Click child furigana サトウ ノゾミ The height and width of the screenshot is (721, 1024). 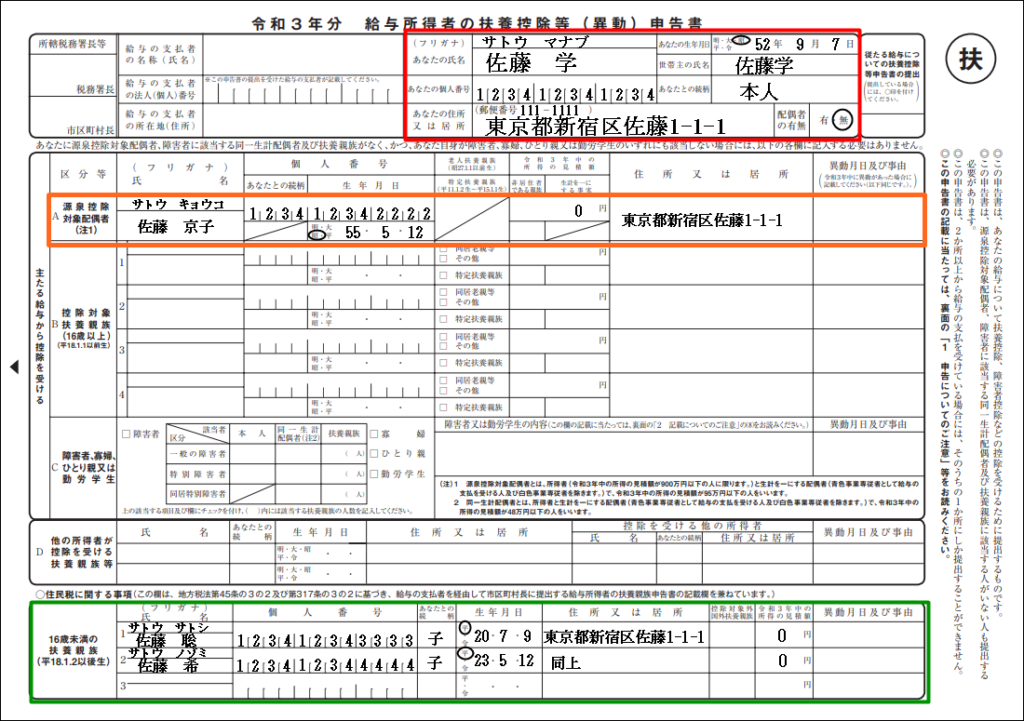(167, 652)
